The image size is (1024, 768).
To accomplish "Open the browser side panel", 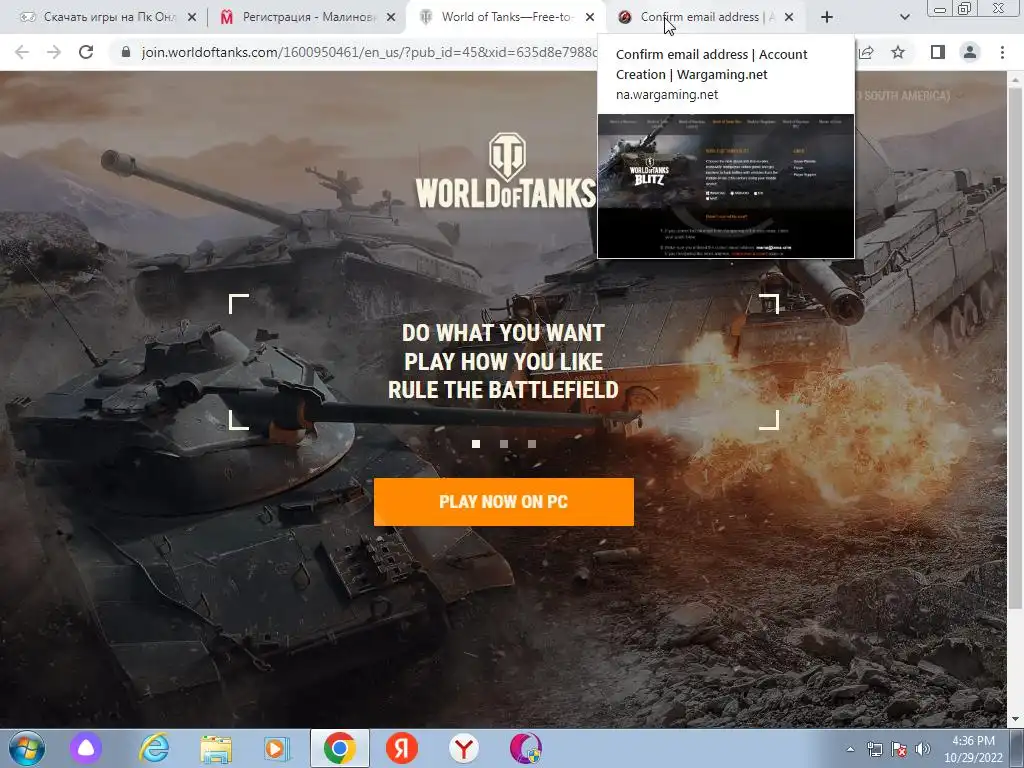I will point(938,52).
